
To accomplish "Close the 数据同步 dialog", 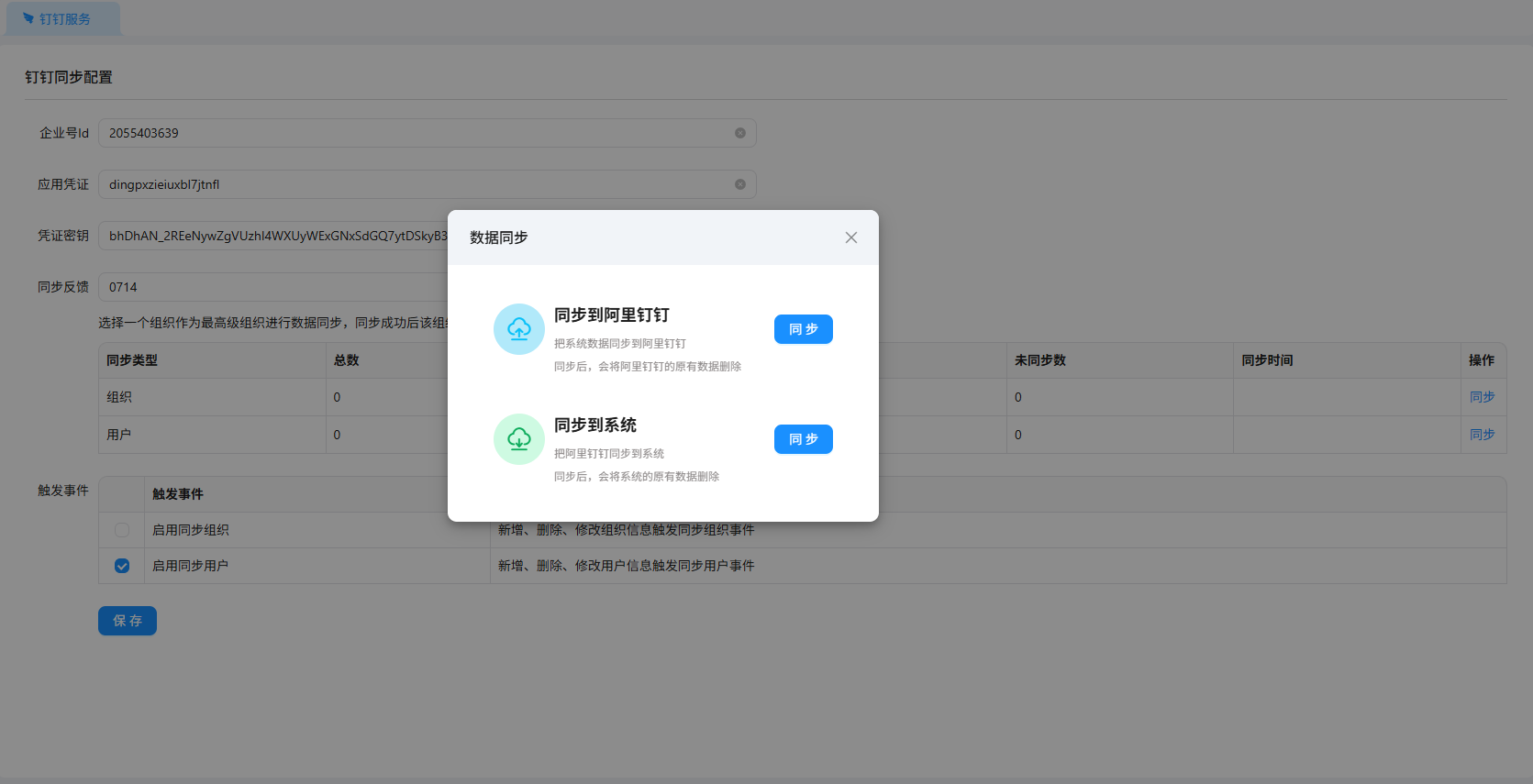I will point(851,237).
